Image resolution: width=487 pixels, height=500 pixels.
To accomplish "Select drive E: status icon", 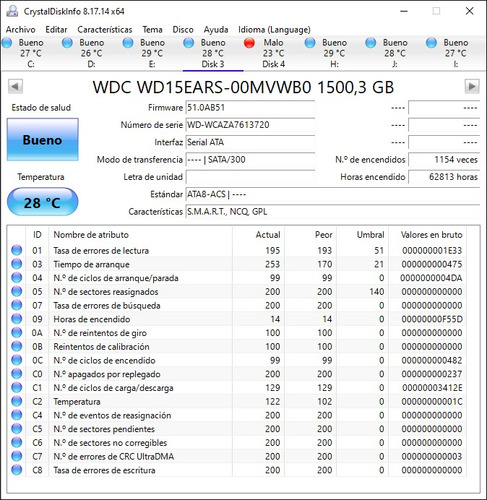I will pyautogui.click(x=128, y=43).
